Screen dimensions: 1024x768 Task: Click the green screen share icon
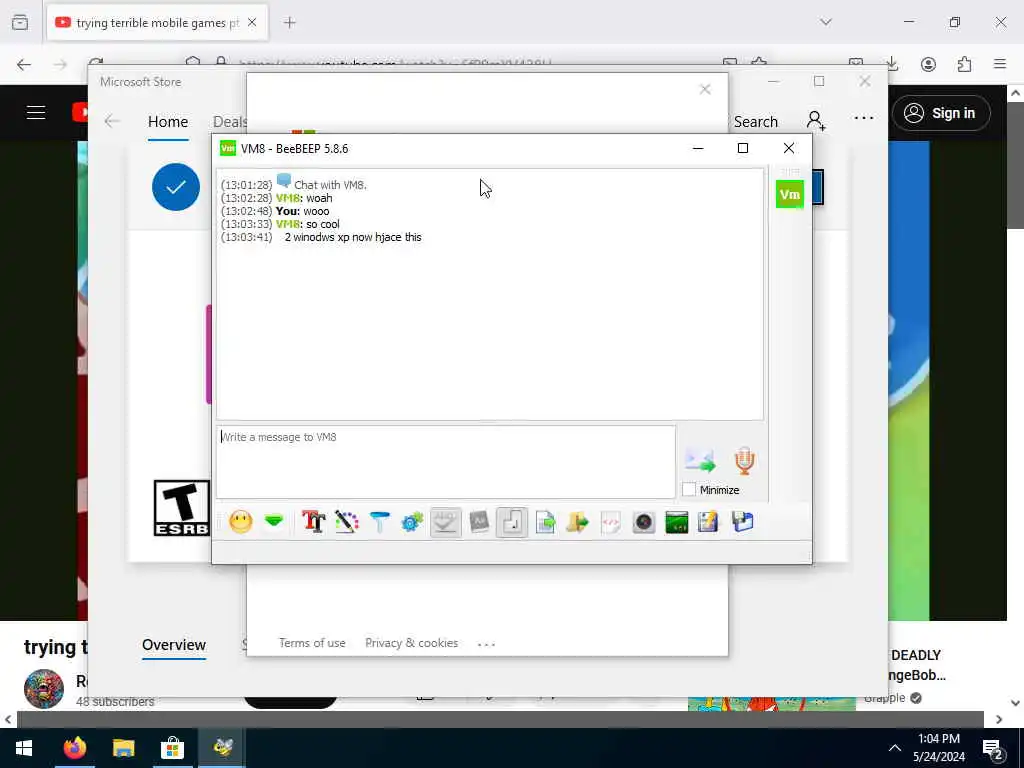point(677,522)
